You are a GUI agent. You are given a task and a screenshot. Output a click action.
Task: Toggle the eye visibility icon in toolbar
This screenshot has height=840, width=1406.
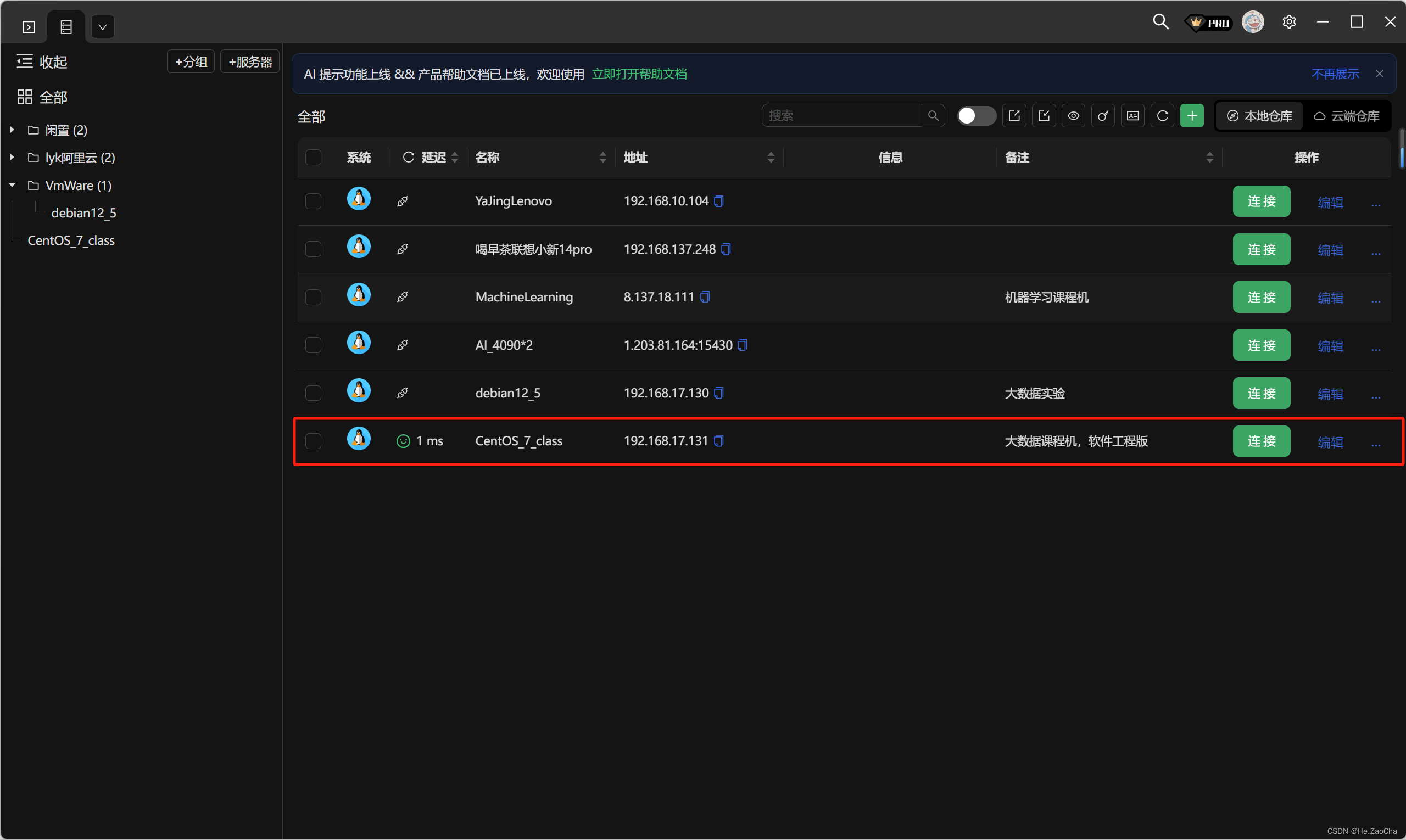[x=1073, y=115]
